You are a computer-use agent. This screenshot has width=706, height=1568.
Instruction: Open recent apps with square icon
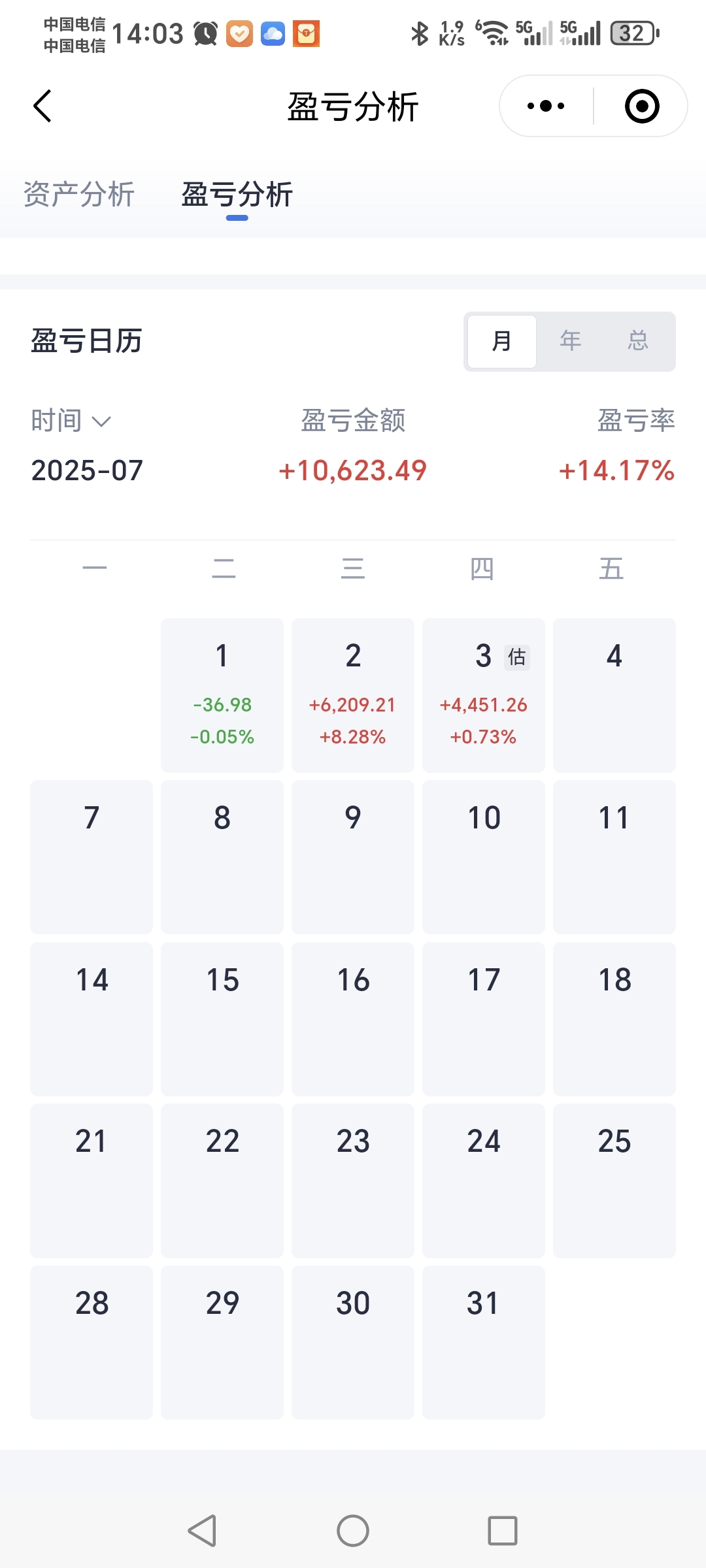point(503,1530)
